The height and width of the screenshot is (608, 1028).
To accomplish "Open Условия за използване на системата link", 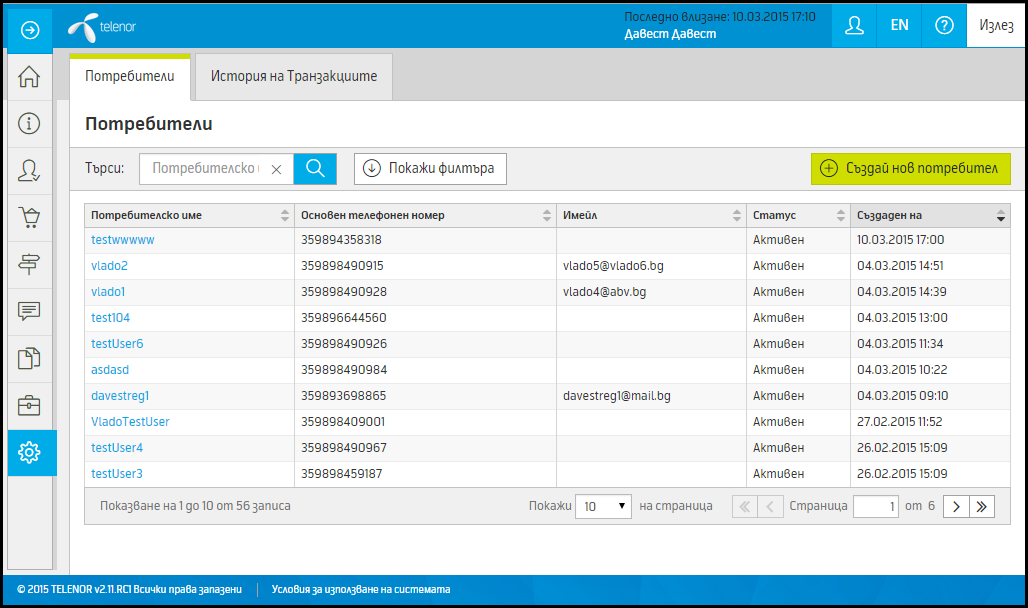I will click(x=361, y=590).
